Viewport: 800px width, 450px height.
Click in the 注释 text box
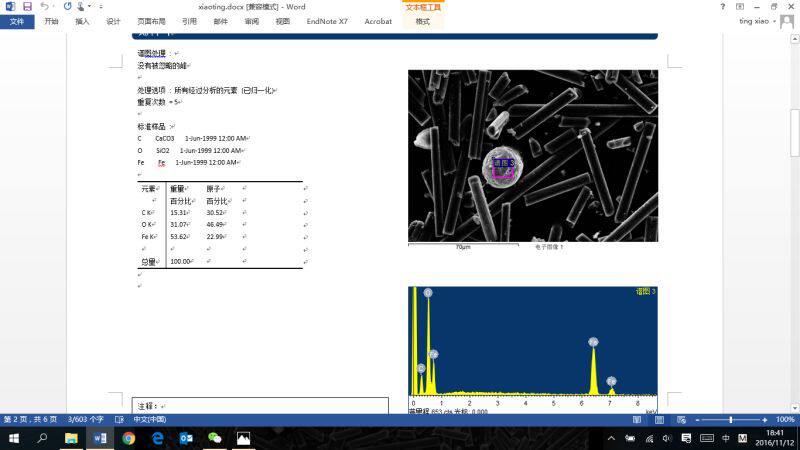click(x=260, y=406)
